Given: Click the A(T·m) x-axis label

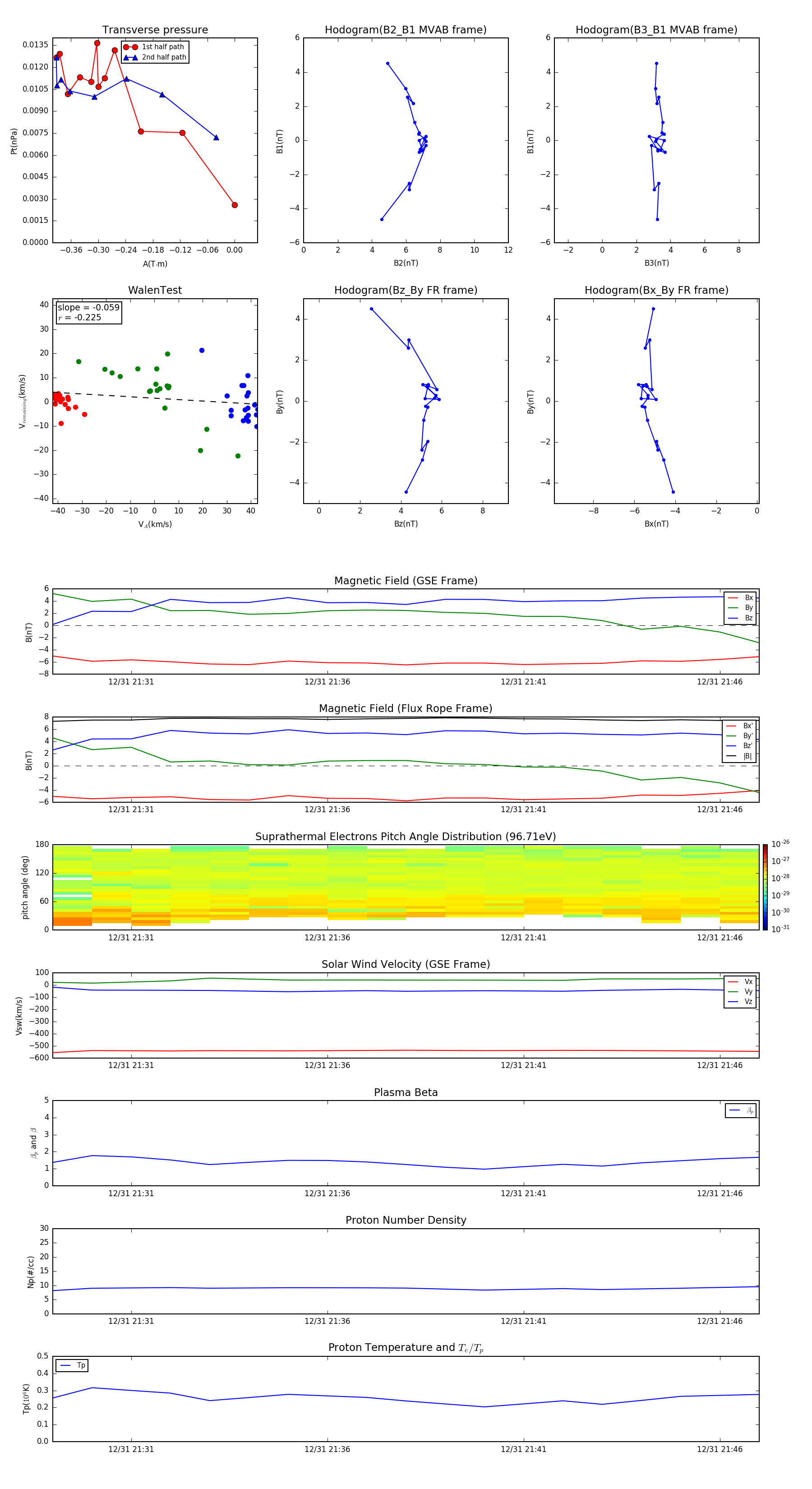Looking at the screenshot, I should [x=155, y=264].
